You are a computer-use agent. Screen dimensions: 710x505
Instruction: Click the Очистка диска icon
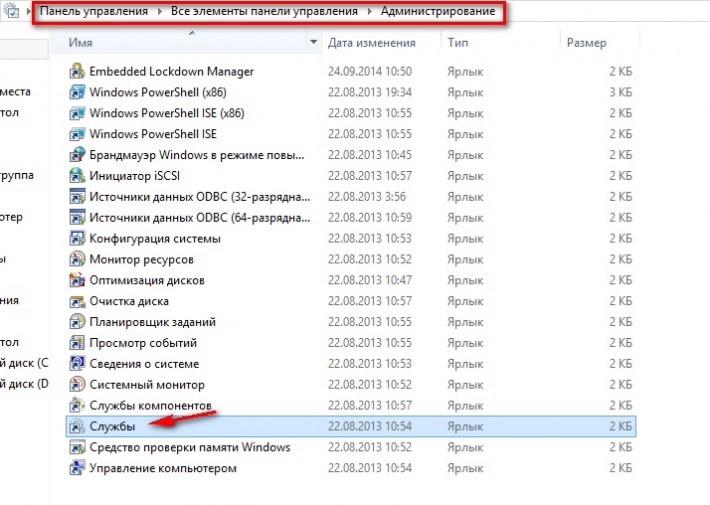click(x=77, y=301)
